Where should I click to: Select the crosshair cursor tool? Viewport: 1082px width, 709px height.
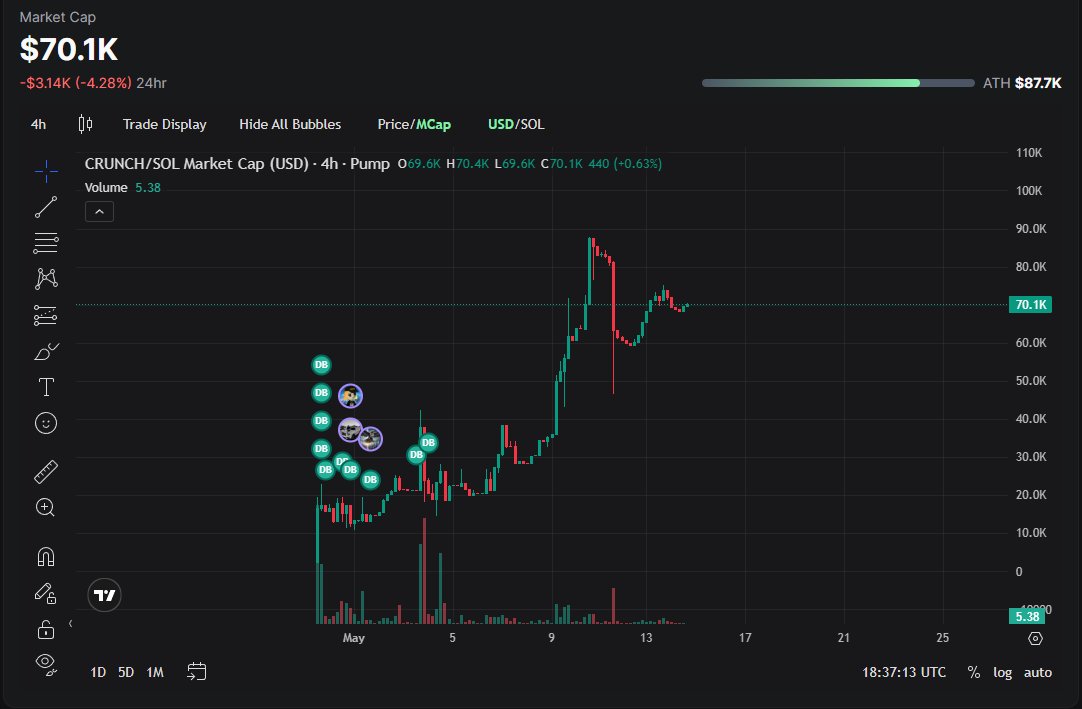point(46,171)
